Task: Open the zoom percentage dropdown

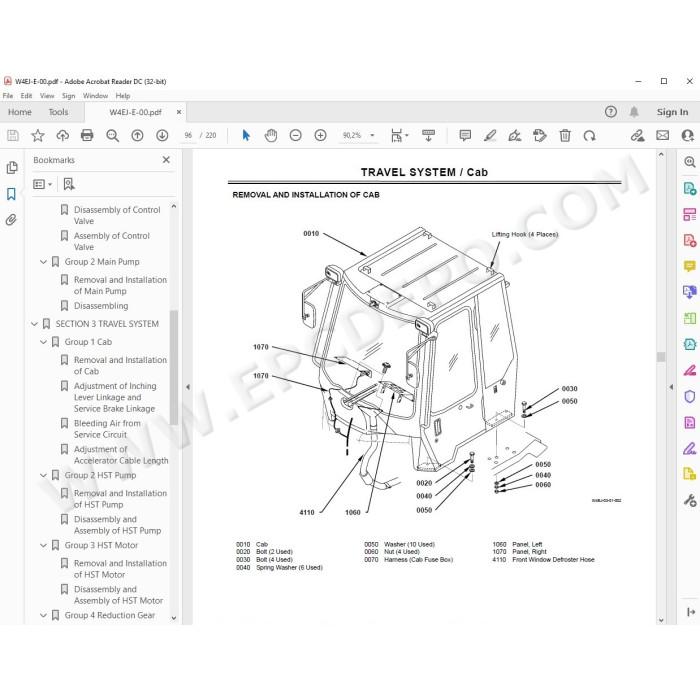Action: [x=372, y=135]
